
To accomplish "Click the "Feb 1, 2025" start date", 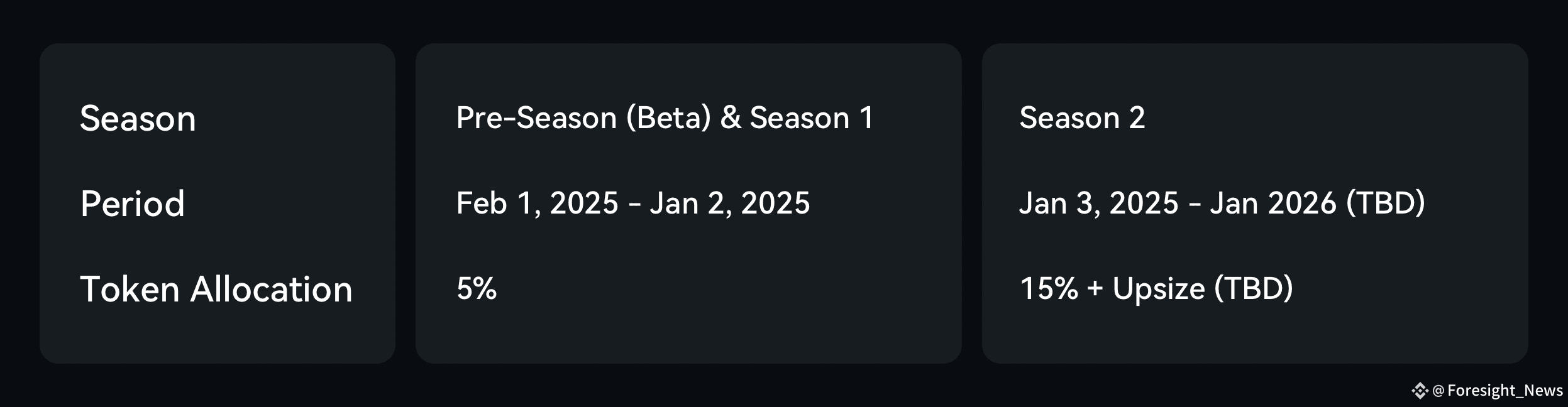I will click(537, 203).
